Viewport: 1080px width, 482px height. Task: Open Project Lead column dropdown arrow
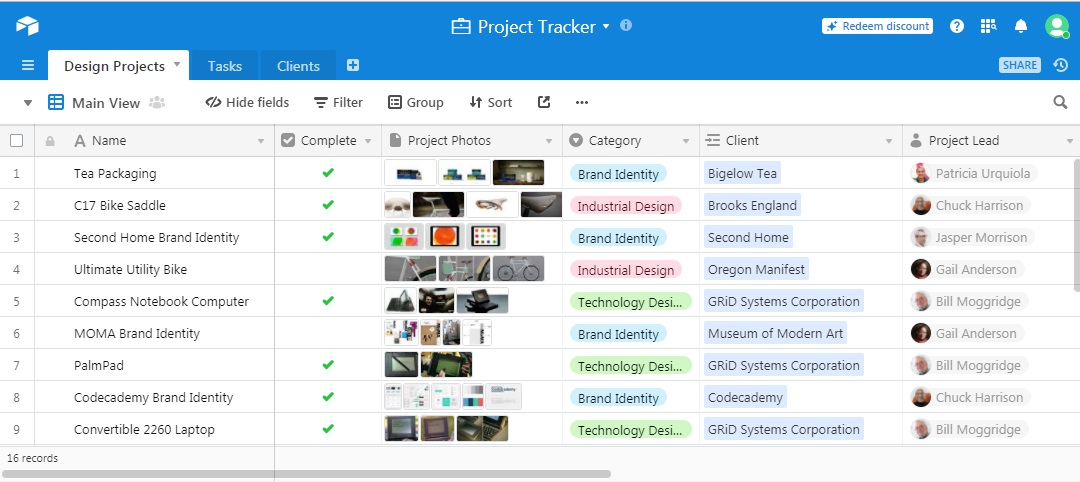point(1070,141)
